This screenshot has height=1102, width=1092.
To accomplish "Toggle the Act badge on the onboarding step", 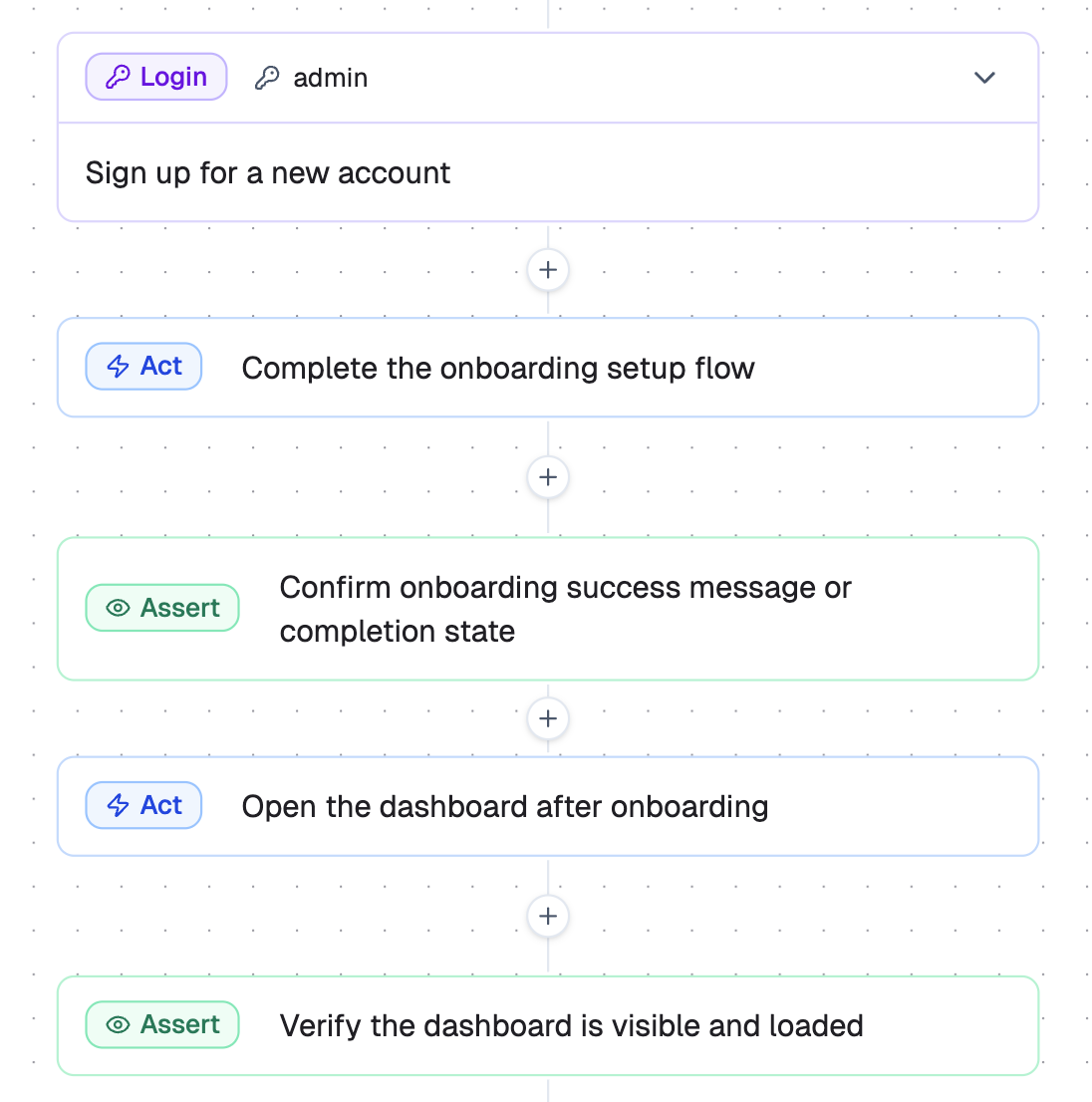I will click(x=143, y=366).
